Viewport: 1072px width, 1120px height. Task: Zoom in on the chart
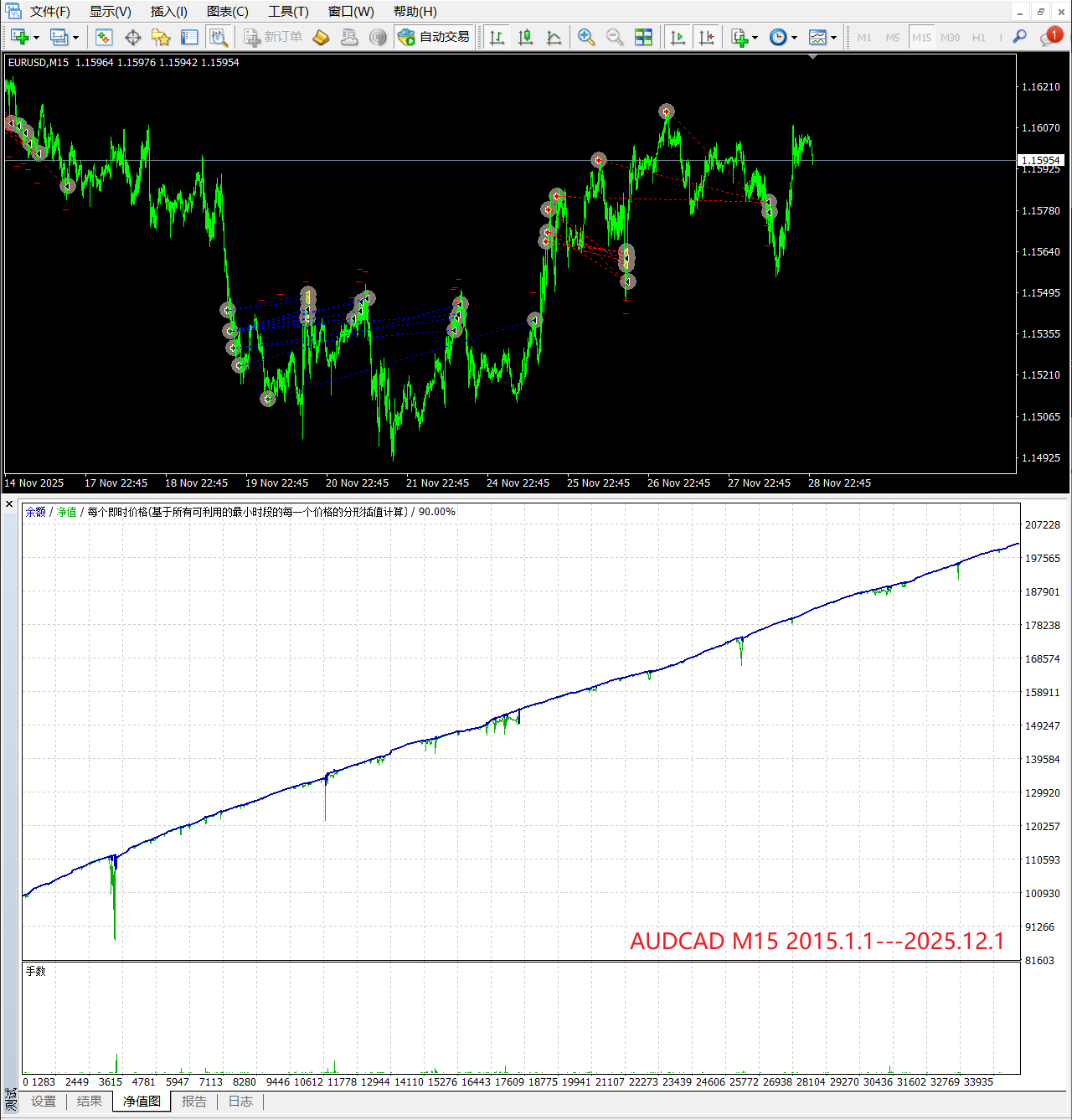586,37
